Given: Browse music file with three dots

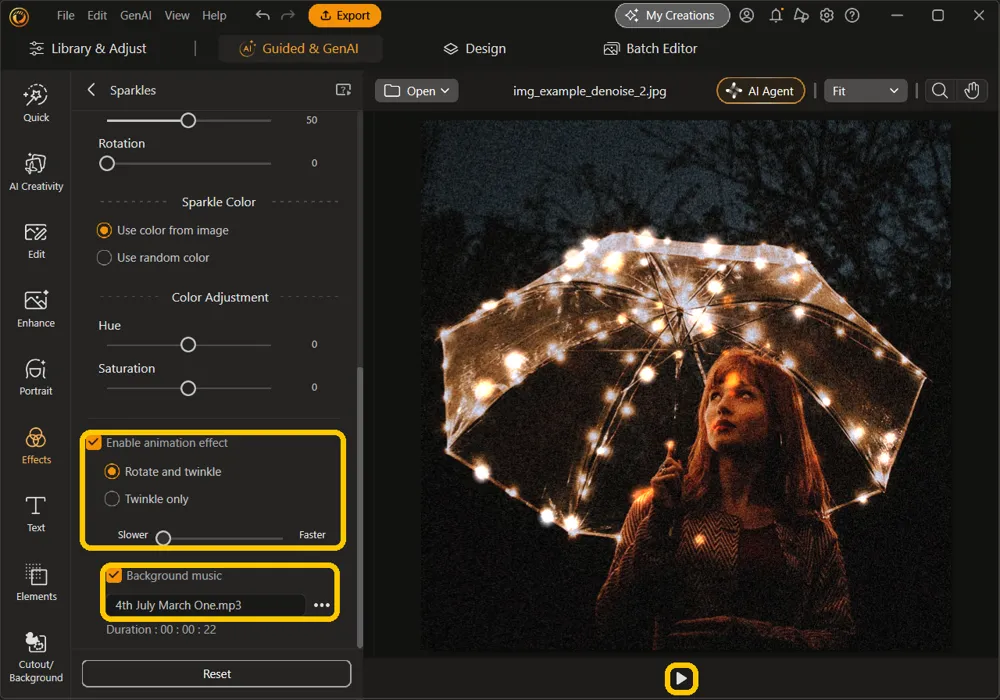Looking at the screenshot, I should point(321,605).
